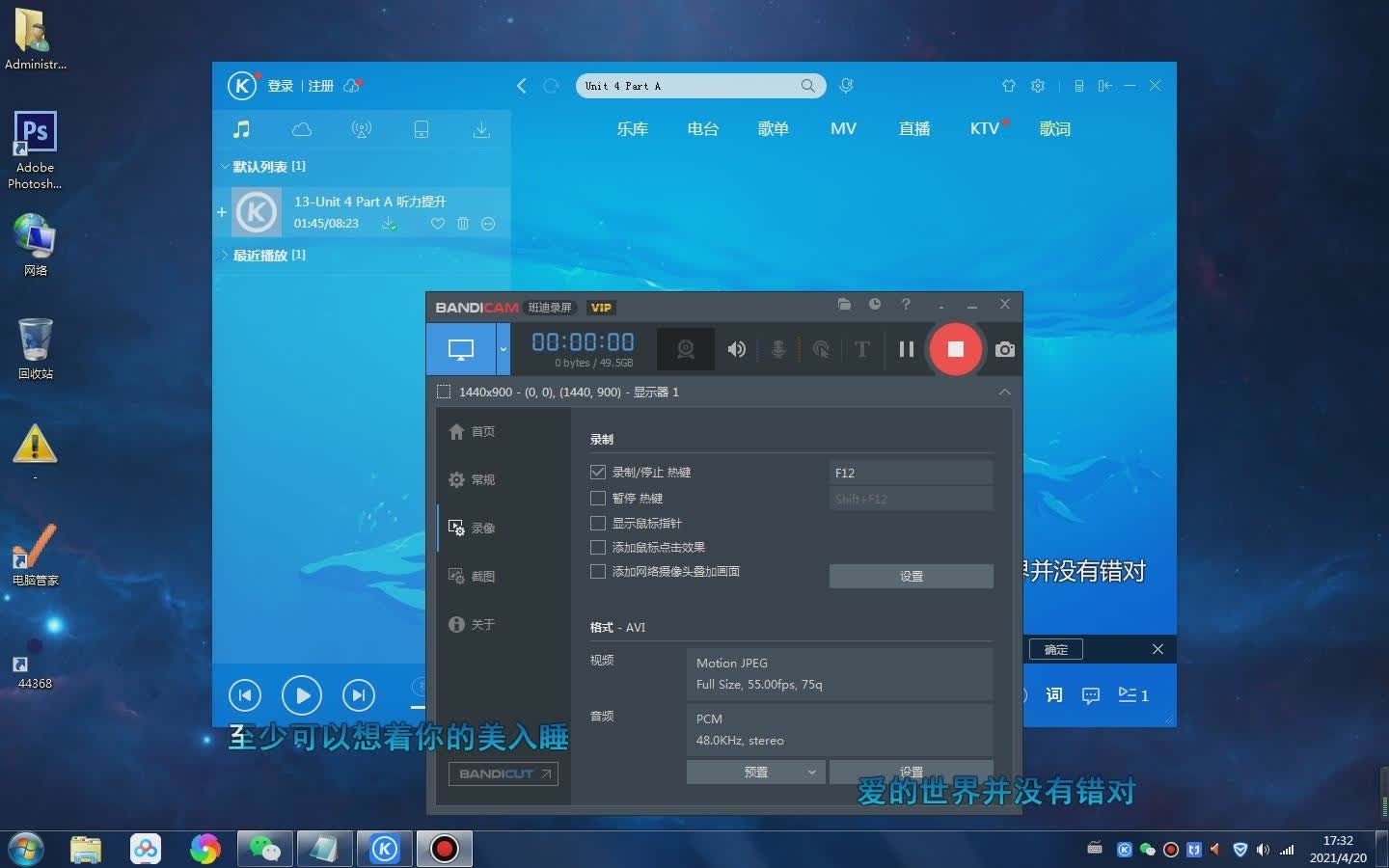The height and width of the screenshot is (868, 1389).
Task: Open Bandicam output folder icon
Action: coord(844,304)
